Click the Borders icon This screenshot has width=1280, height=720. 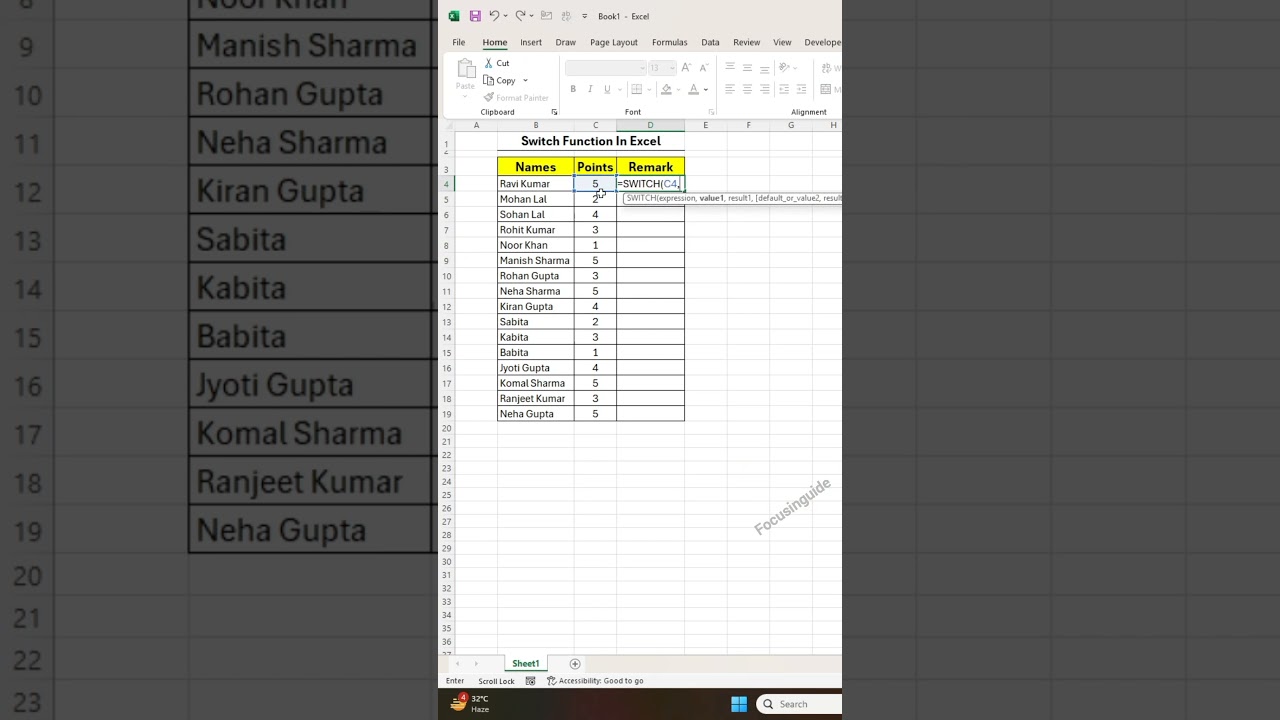click(x=634, y=89)
